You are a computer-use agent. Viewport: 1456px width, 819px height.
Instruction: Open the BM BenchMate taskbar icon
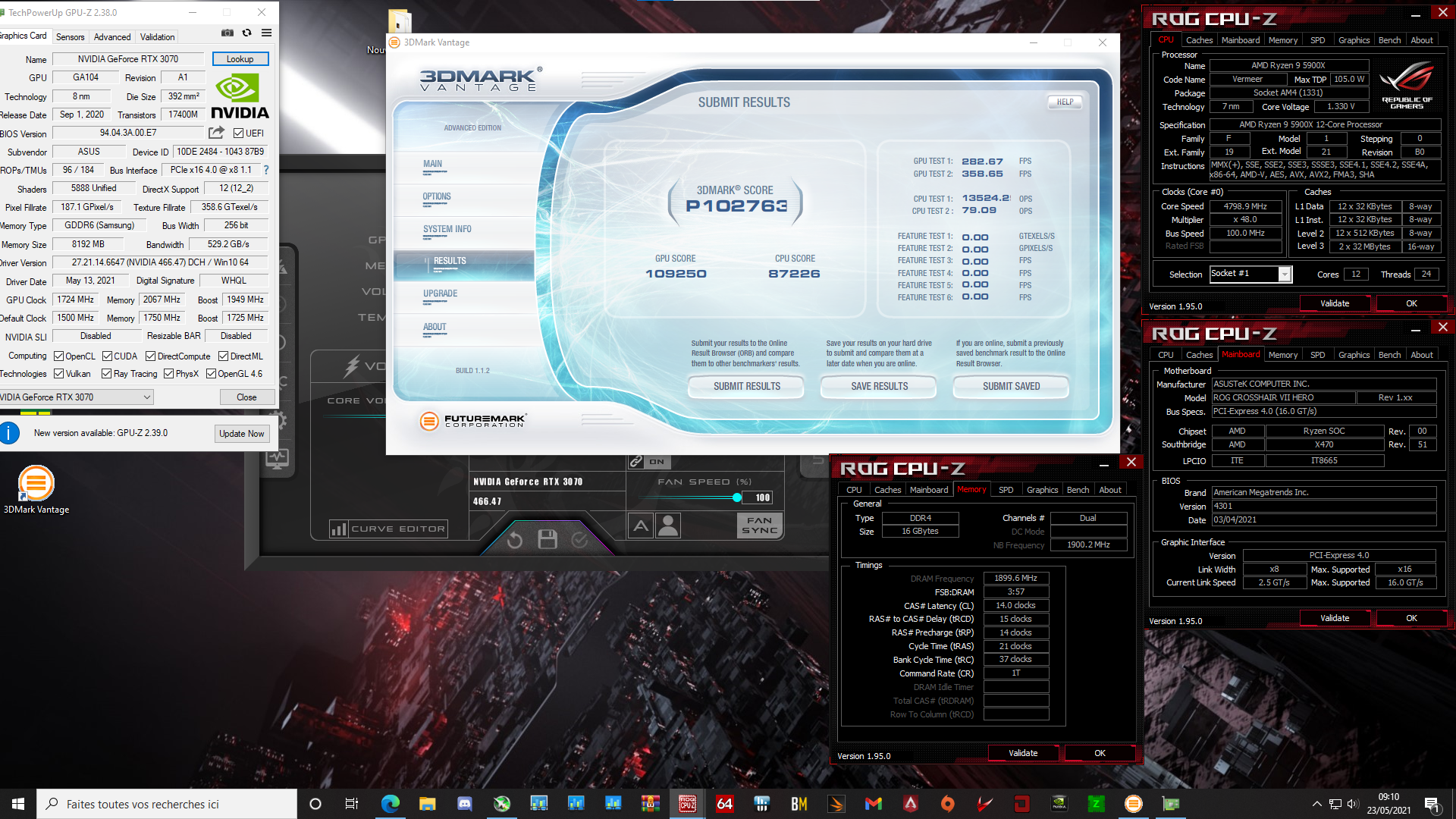click(799, 804)
